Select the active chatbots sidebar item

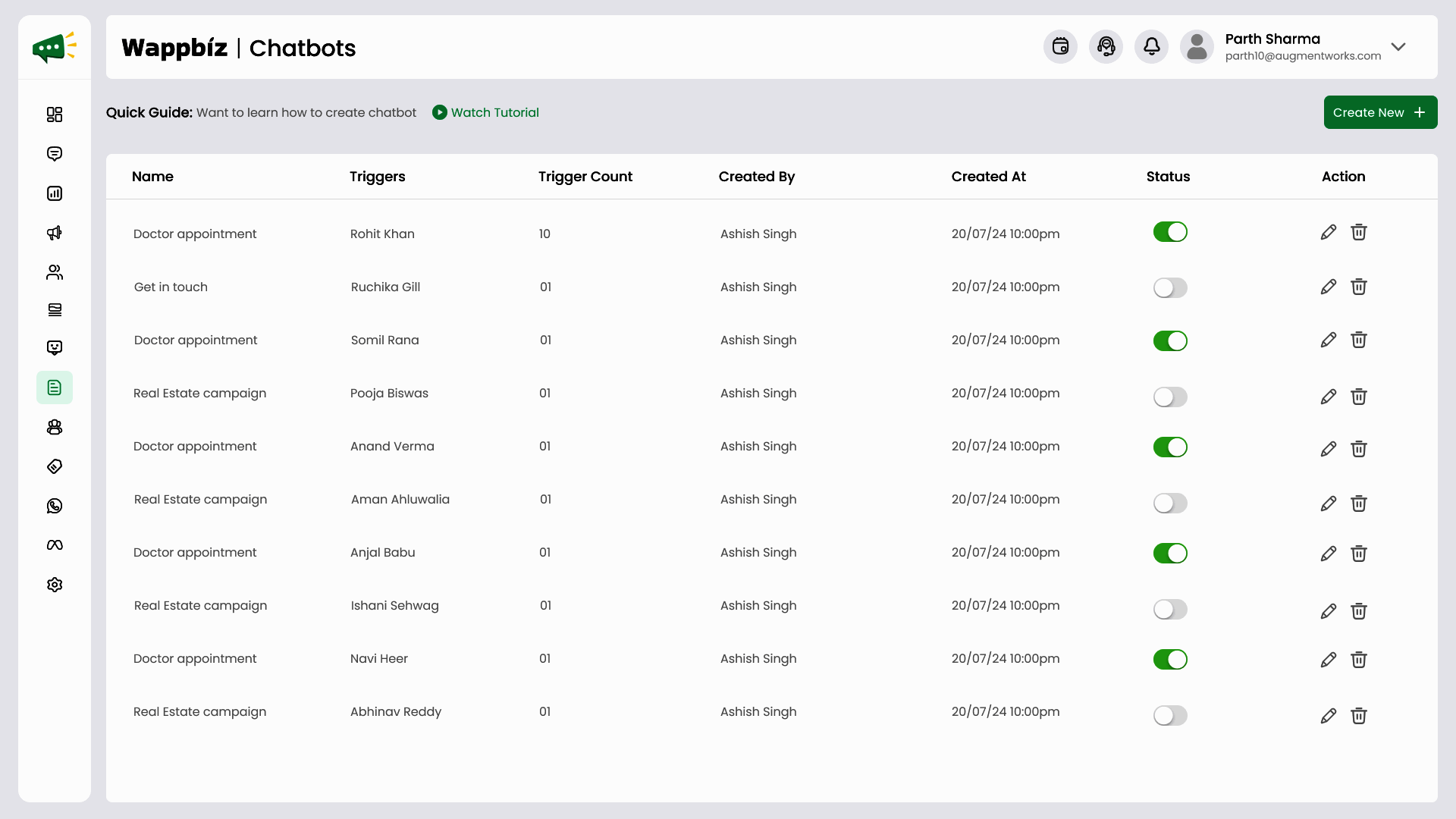[x=55, y=388]
